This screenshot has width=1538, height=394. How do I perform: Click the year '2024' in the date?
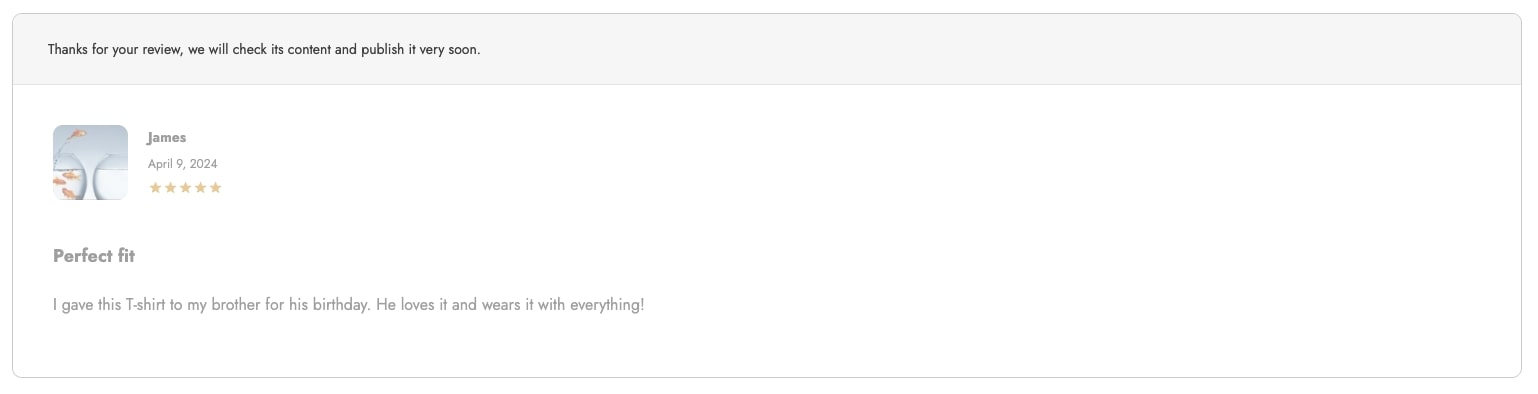pos(203,163)
